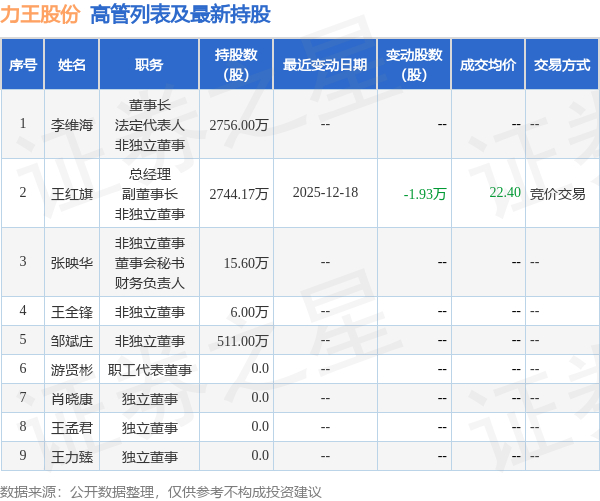600x501 pixels.
Task: Select the name 王孟君
Action: (x=72, y=428)
